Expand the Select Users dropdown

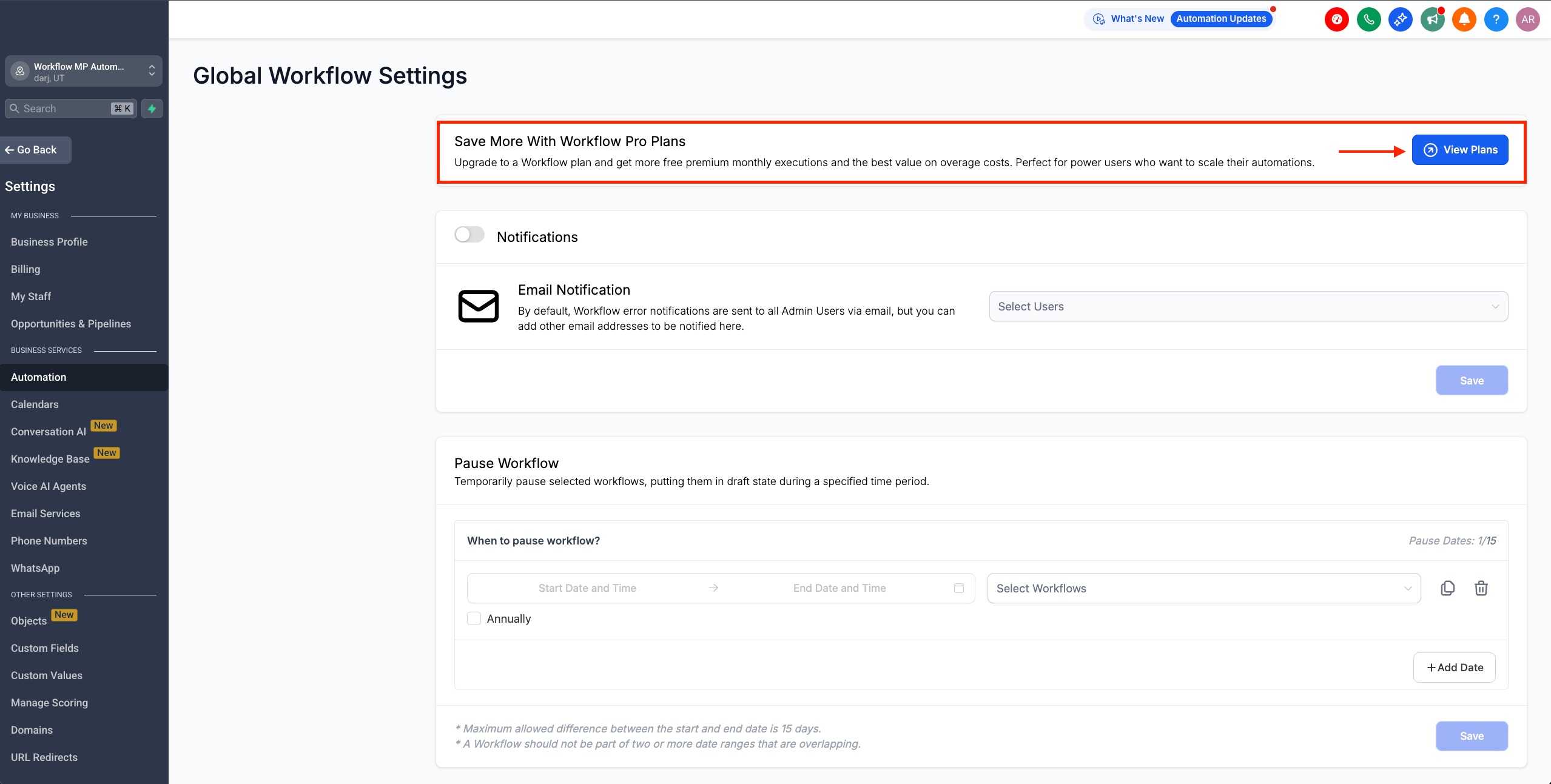pyautogui.click(x=1248, y=307)
